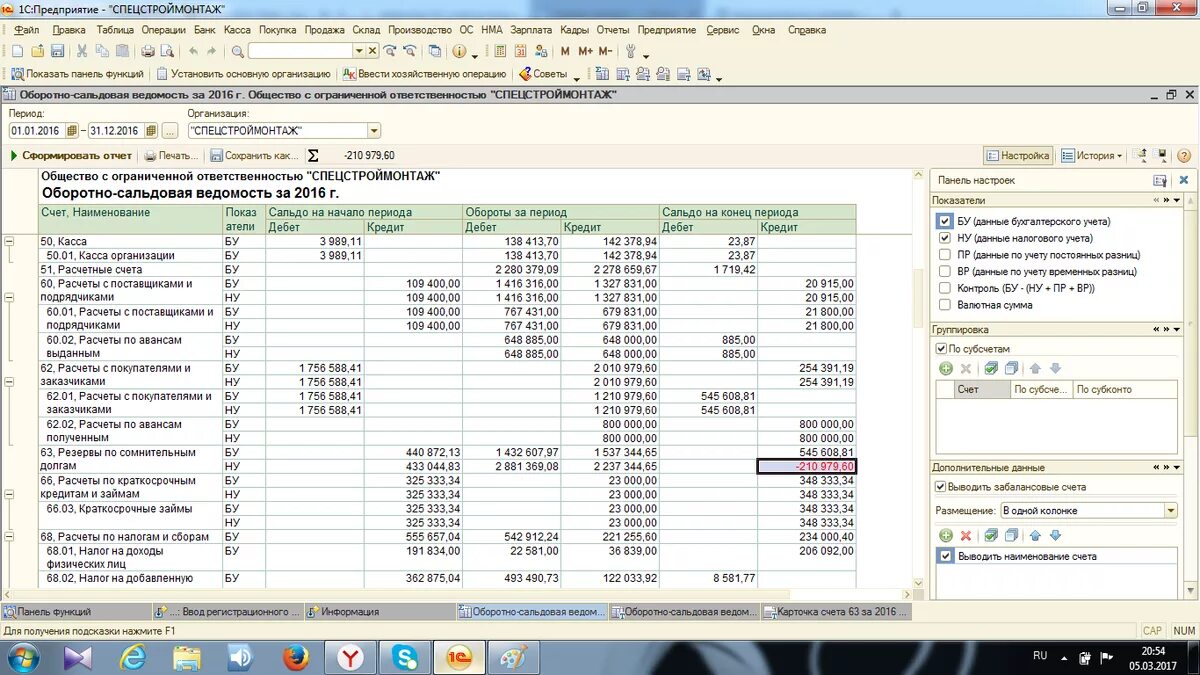Click the M- memory subtract button
The width and height of the screenshot is (1200, 675).
click(605, 51)
